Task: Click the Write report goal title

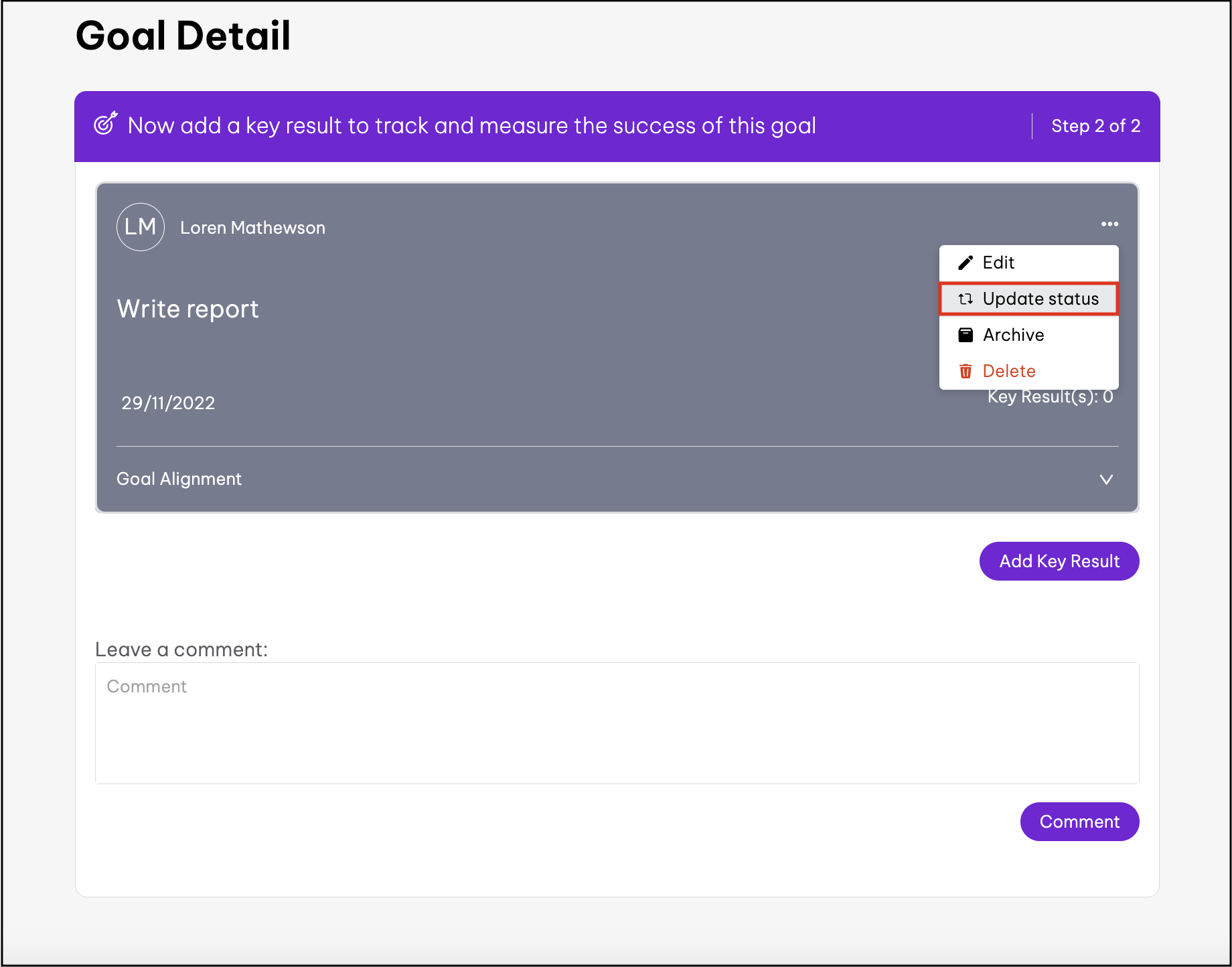Action: coord(187,309)
